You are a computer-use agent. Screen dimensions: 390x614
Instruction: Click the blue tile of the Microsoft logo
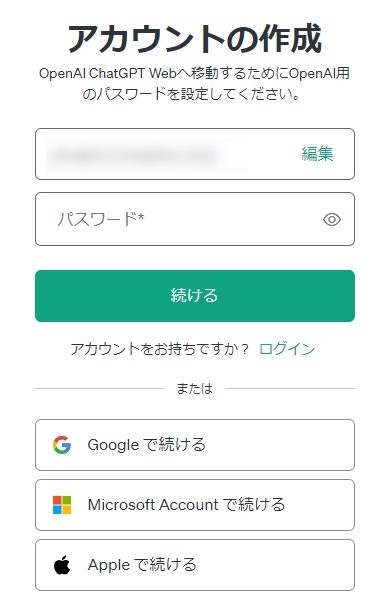(x=57, y=509)
